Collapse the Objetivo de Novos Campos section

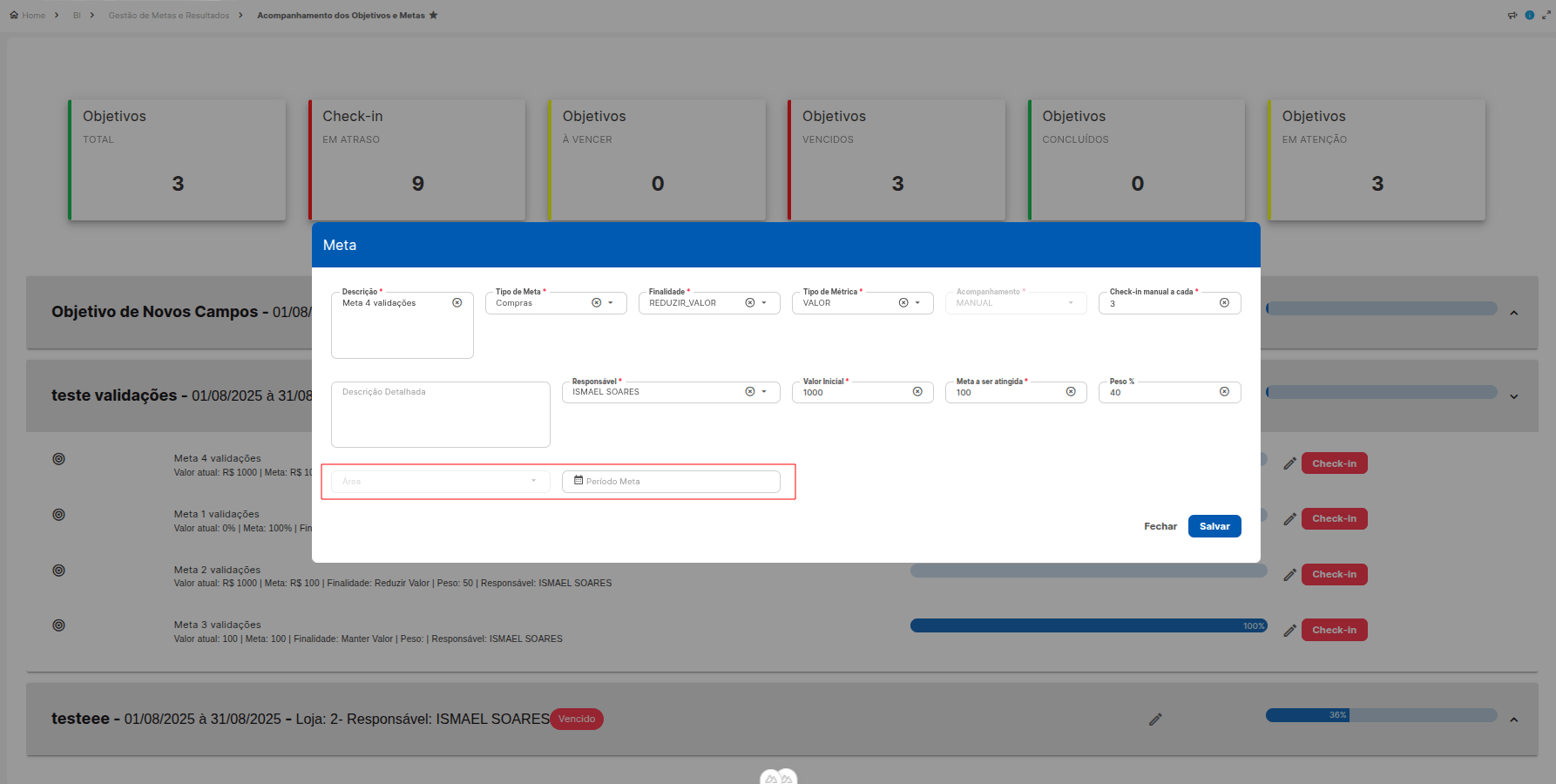coord(1514,313)
